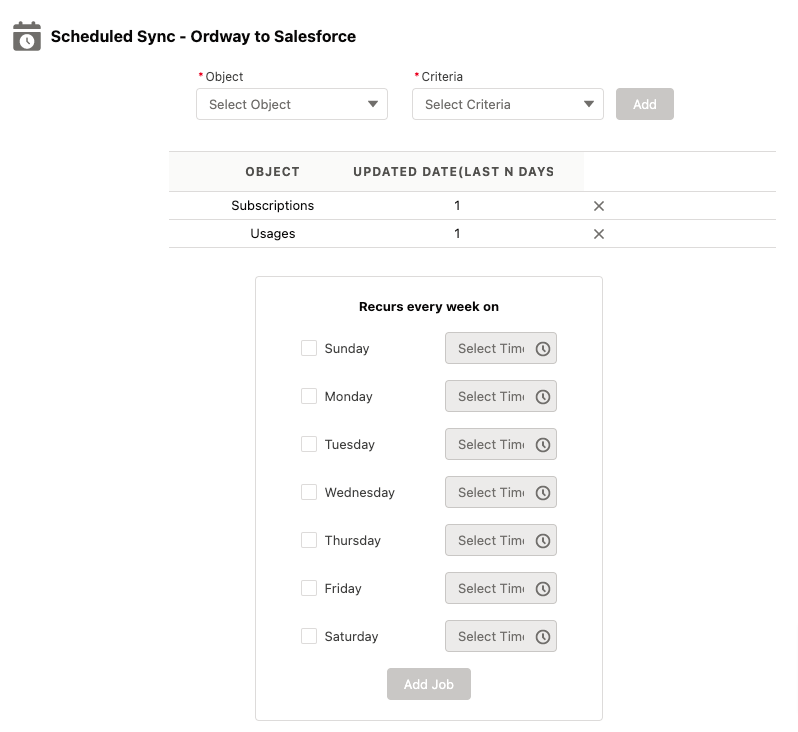Select the Wednesday checkbox
Image resolution: width=798 pixels, height=732 pixels.
click(x=309, y=492)
